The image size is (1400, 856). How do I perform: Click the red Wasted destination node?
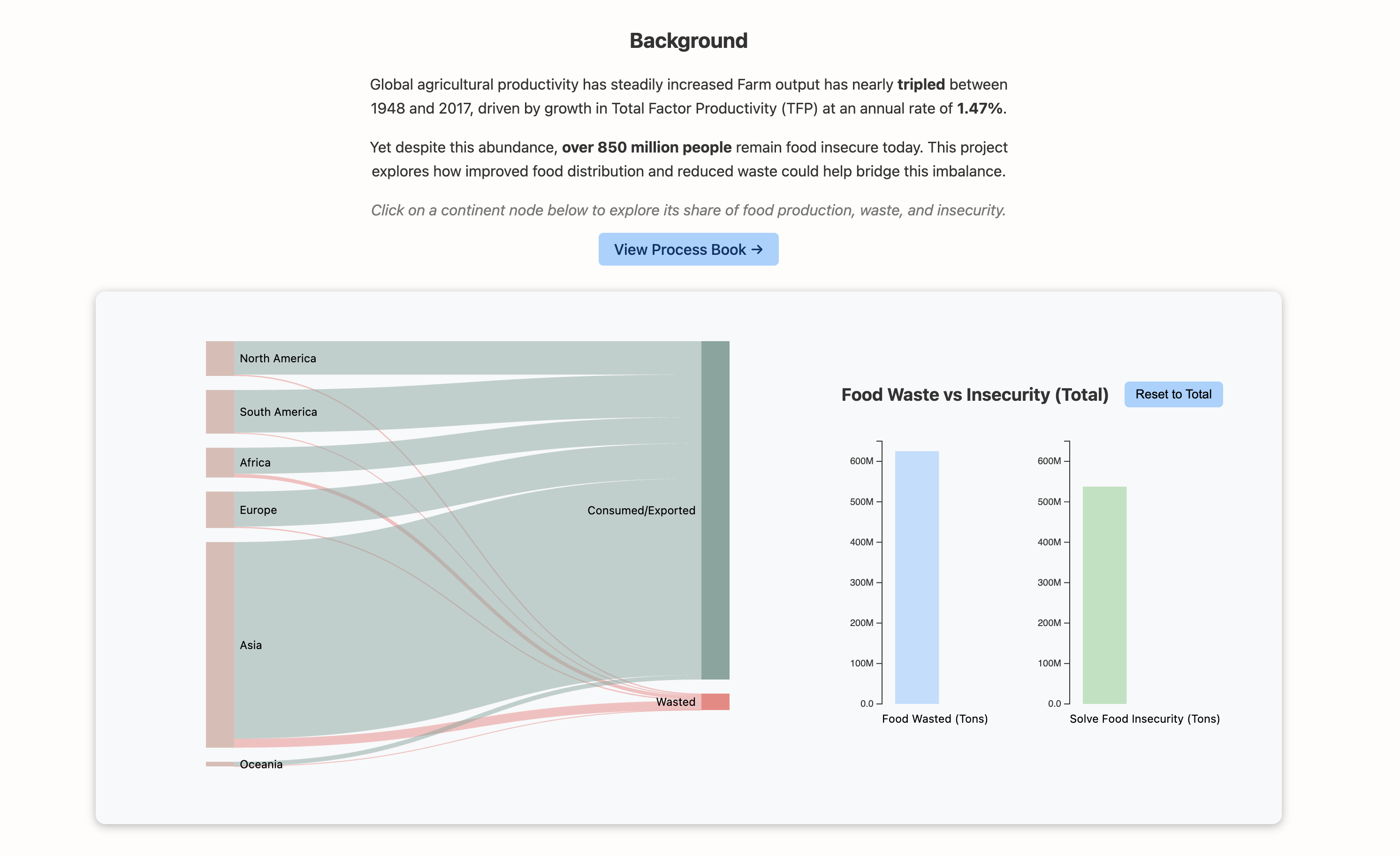[715, 702]
